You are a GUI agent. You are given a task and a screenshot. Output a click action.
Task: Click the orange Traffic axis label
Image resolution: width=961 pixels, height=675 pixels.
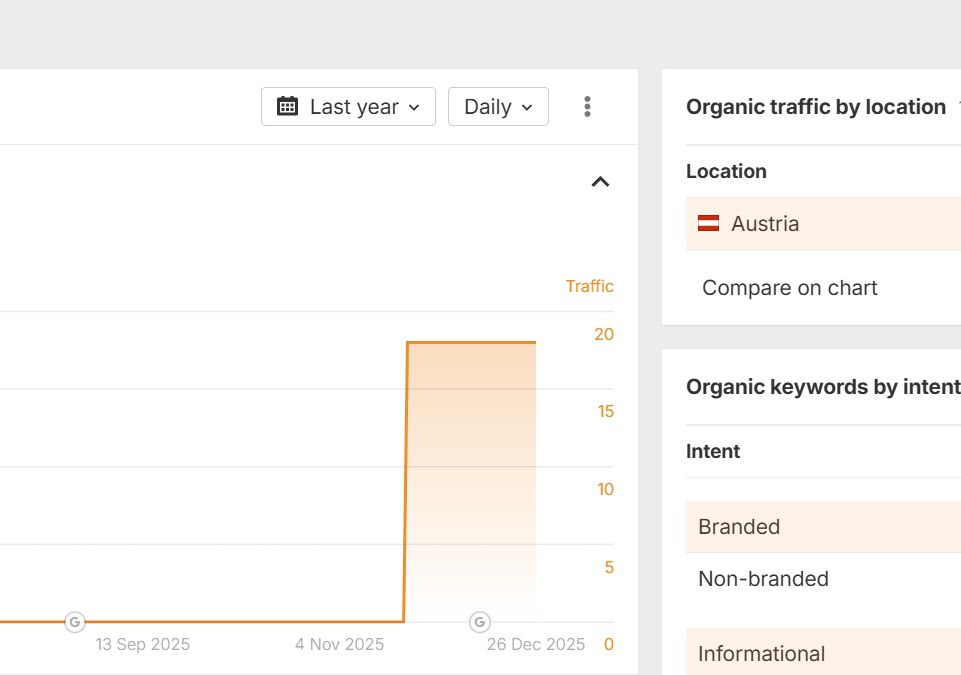(589, 286)
